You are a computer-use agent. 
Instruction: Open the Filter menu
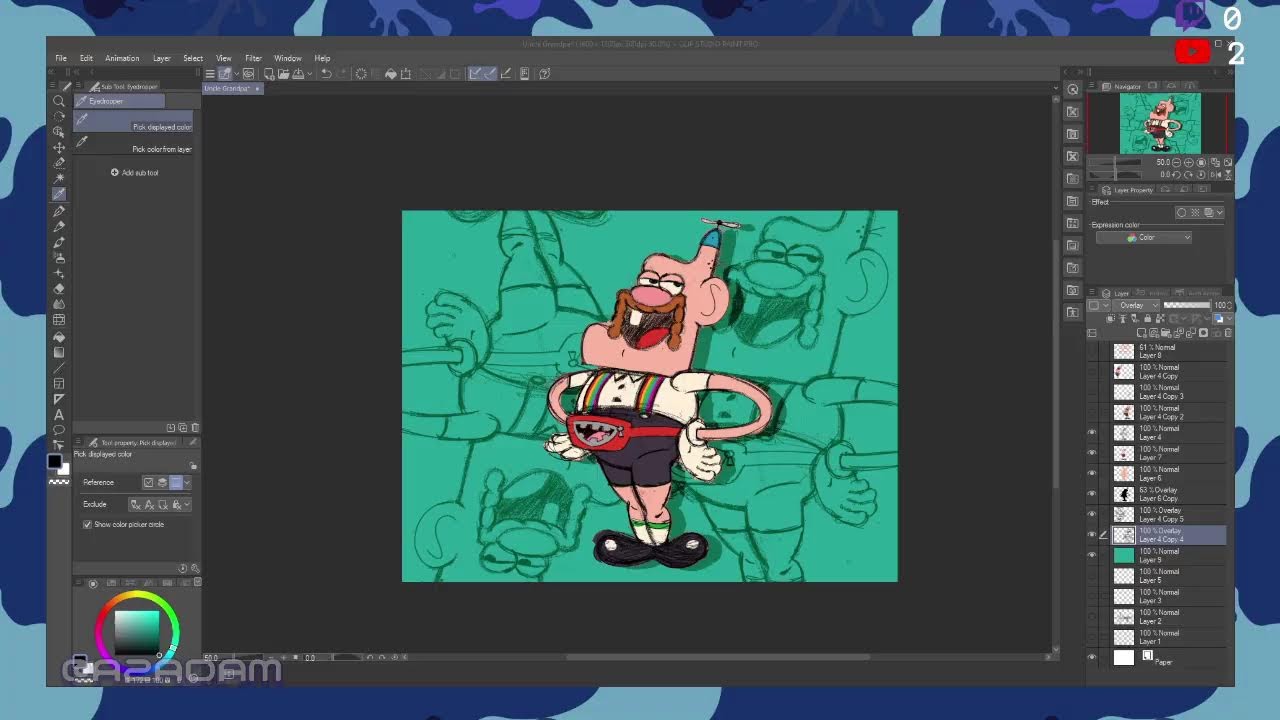pyautogui.click(x=253, y=58)
